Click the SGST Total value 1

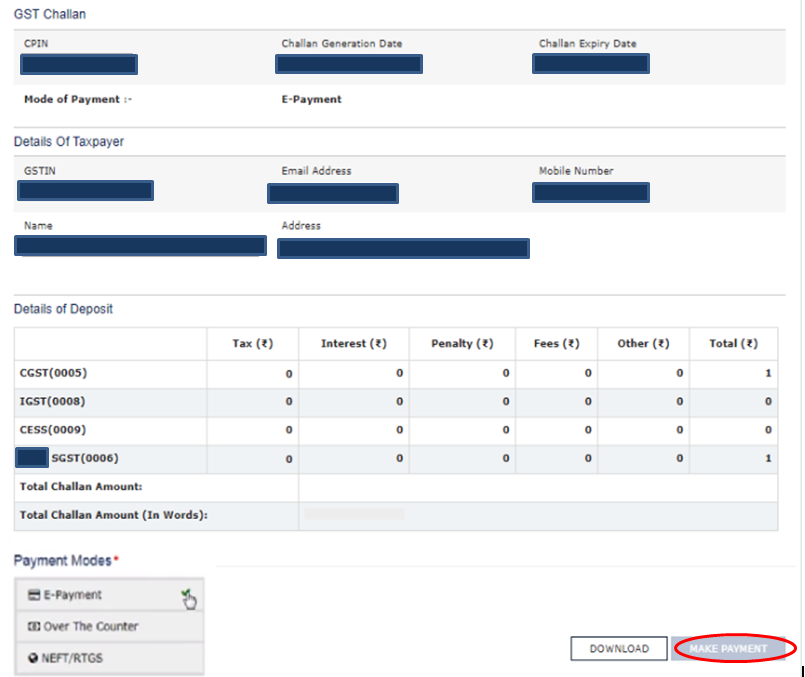pos(768,458)
